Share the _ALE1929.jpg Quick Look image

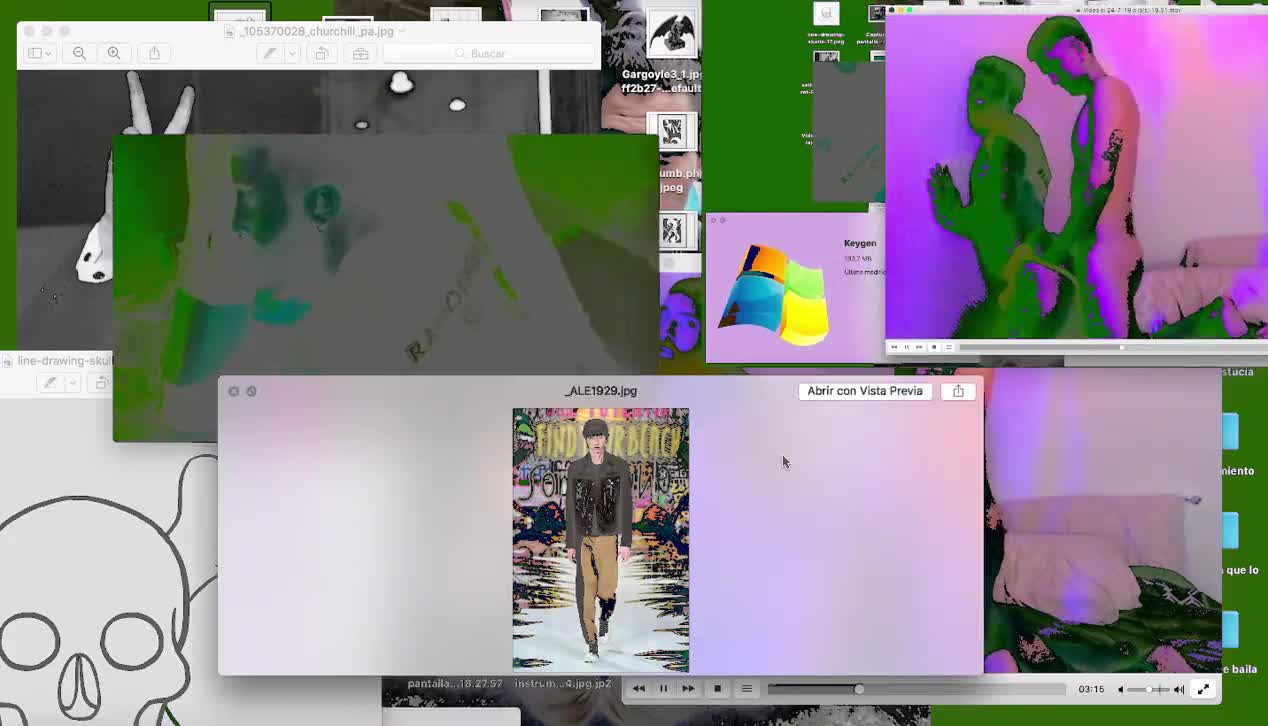[958, 391]
